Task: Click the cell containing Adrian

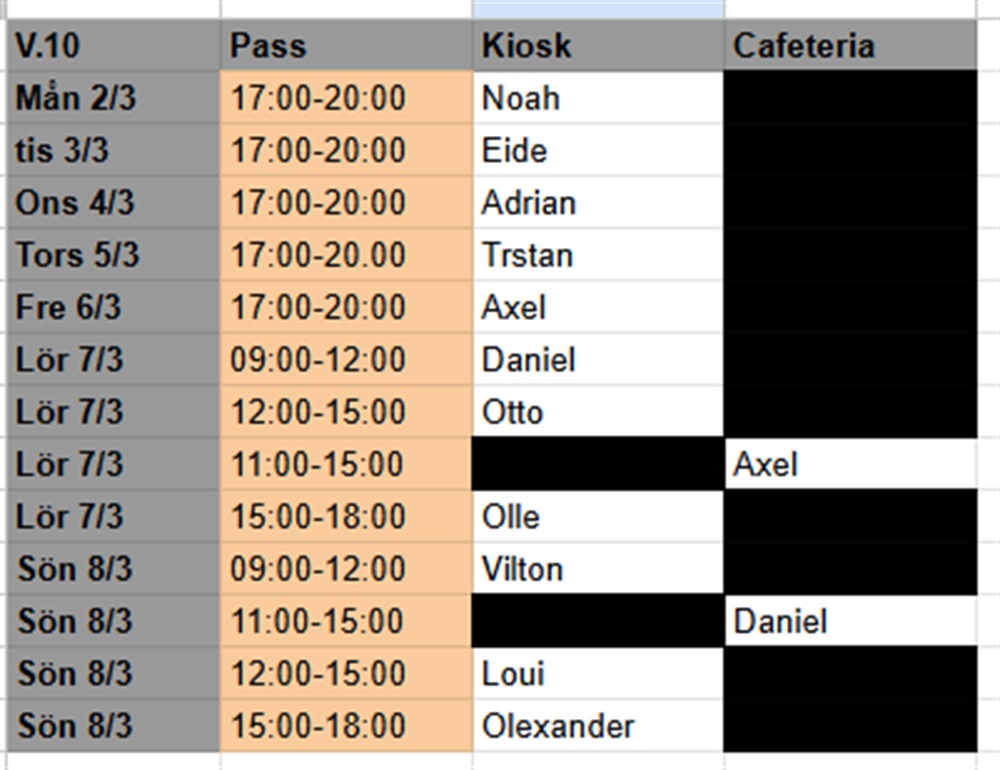Action: (598, 203)
